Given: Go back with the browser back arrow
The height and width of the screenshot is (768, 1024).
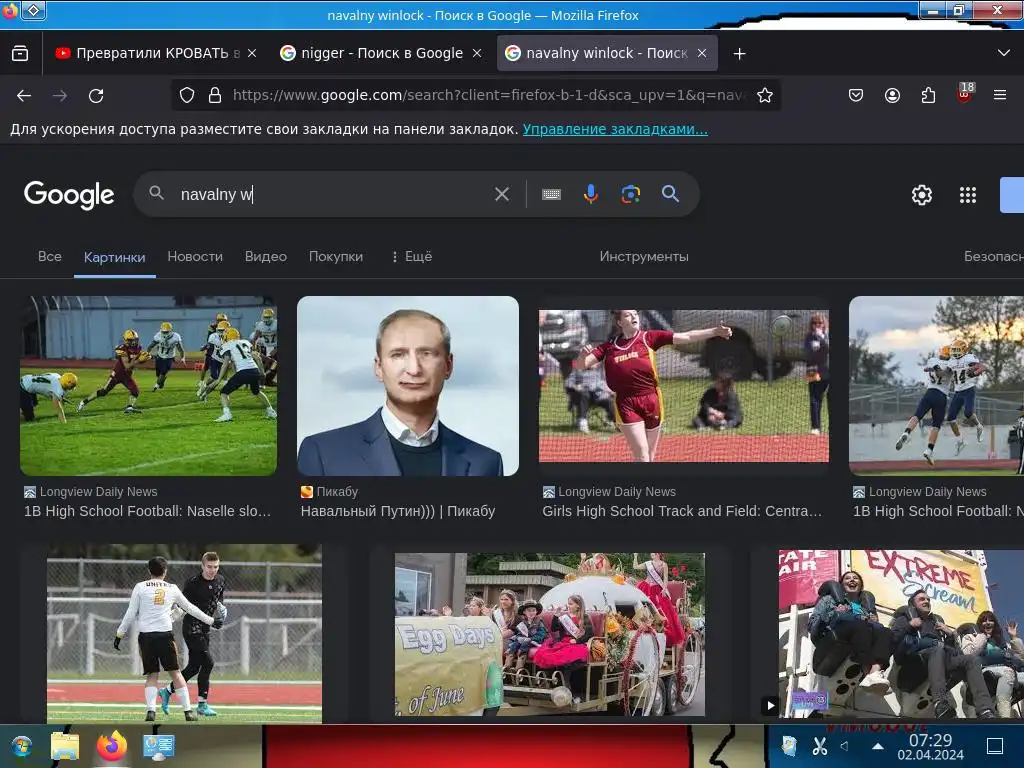Looking at the screenshot, I should (24, 96).
